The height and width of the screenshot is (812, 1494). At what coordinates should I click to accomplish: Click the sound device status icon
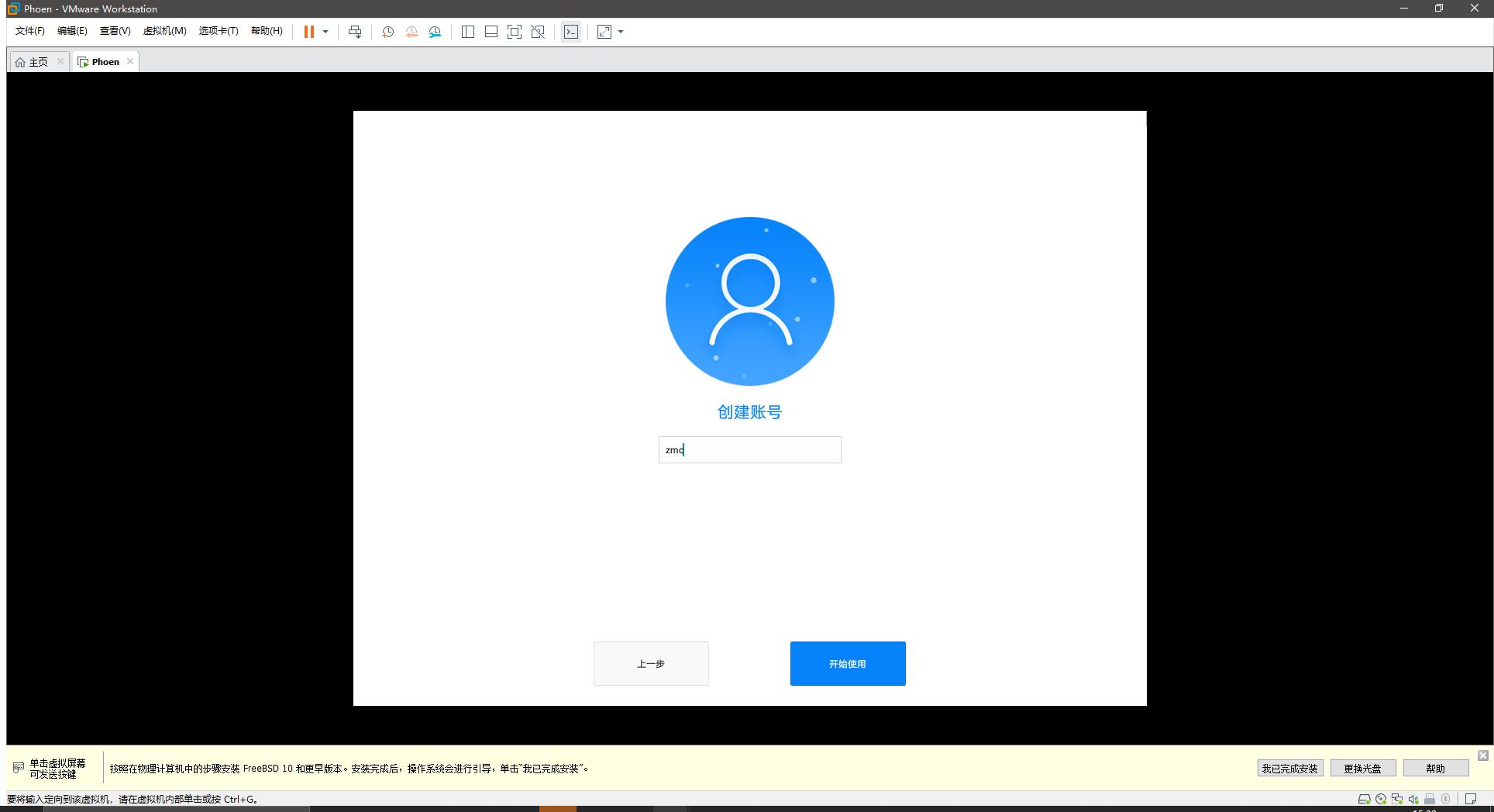coord(1413,799)
